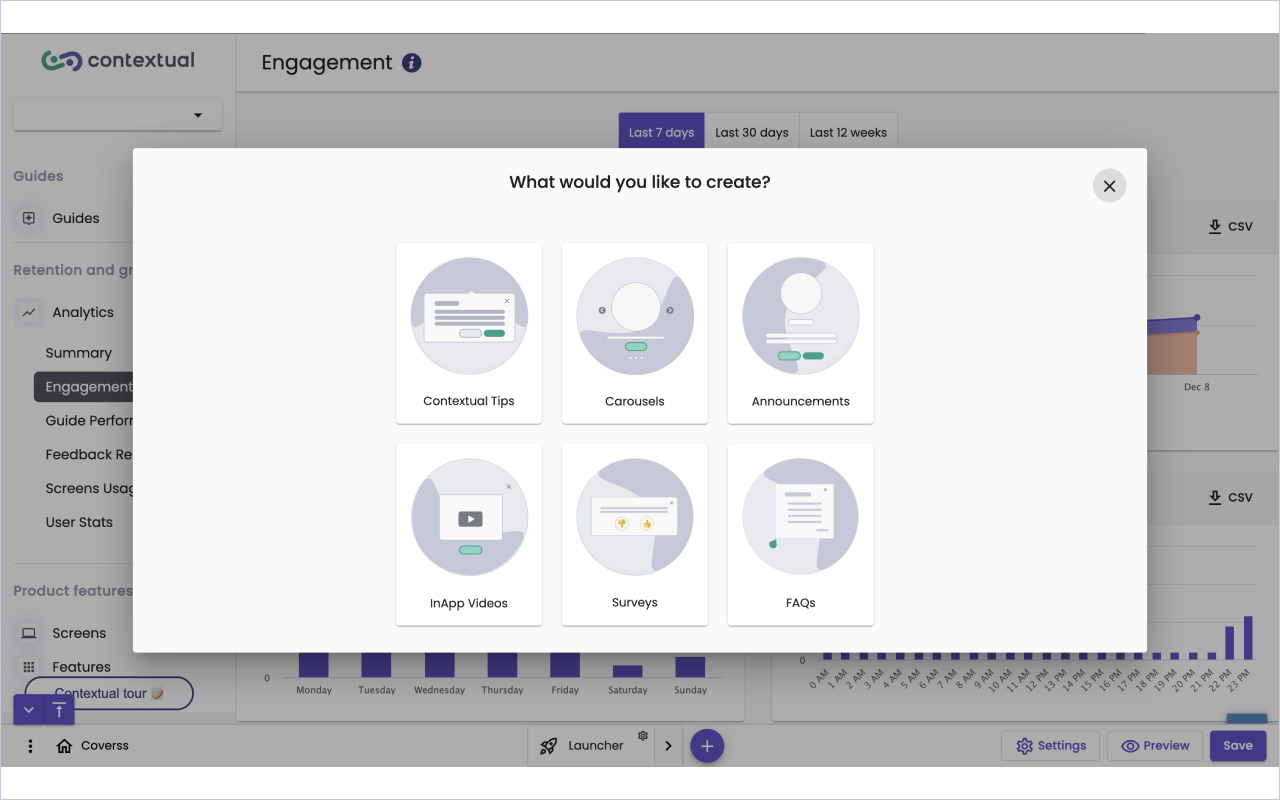Click the Analytics trend-line icon
The image size is (1280, 800).
pyautogui.click(x=29, y=312)
